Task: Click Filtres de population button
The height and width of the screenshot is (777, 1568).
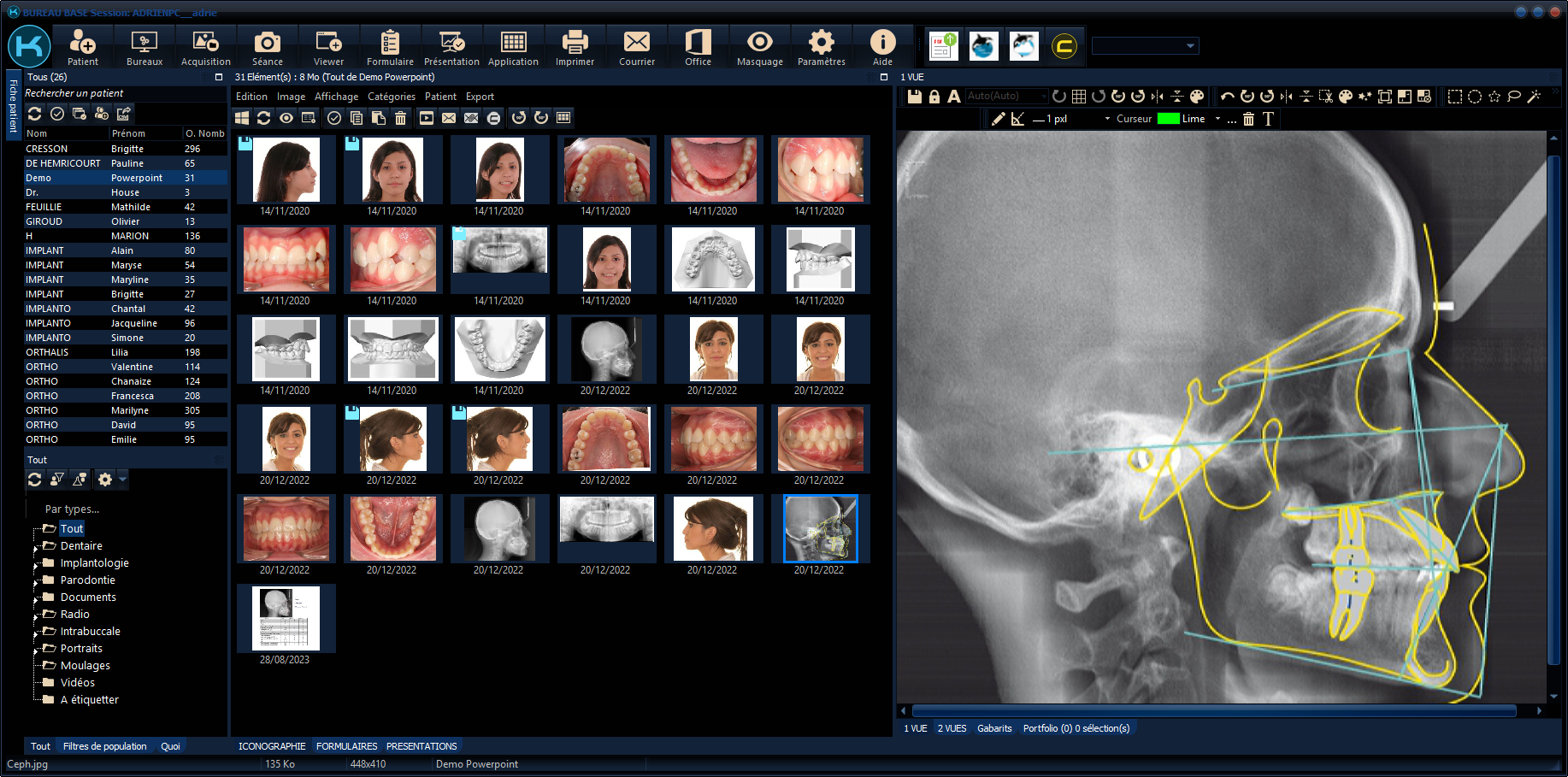Action: [x=104, y=746]
